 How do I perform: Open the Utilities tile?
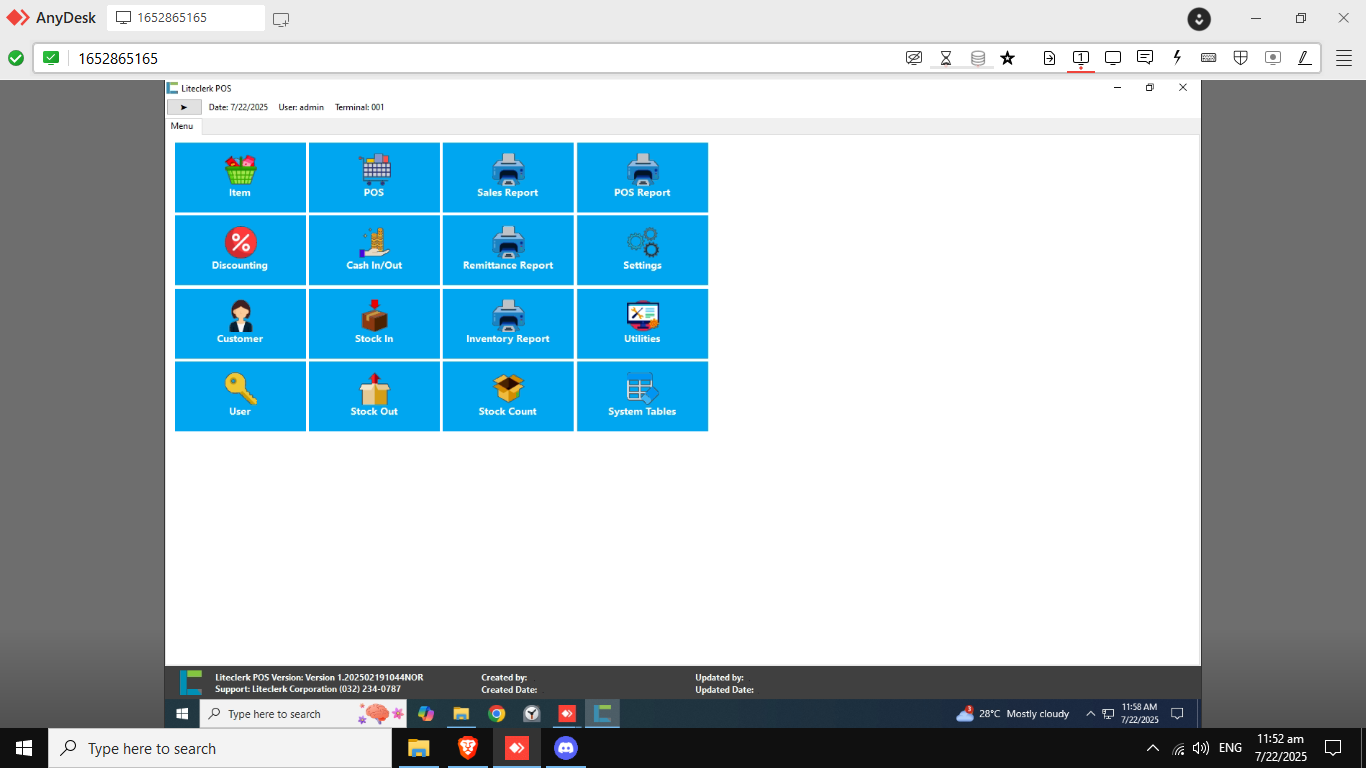(642, 323)
